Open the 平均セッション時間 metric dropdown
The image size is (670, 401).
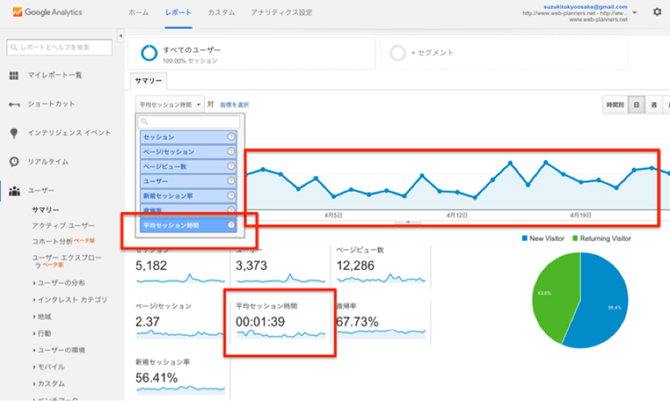[x=169, y=104]
